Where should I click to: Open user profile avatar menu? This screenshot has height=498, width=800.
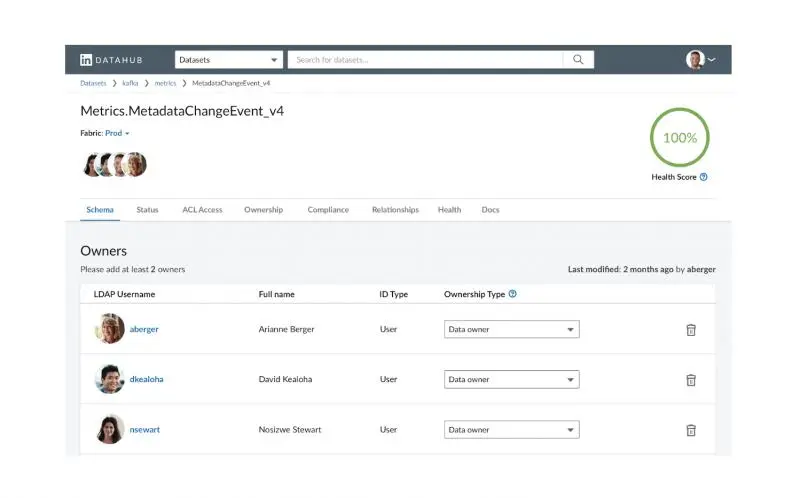point(700,60)
